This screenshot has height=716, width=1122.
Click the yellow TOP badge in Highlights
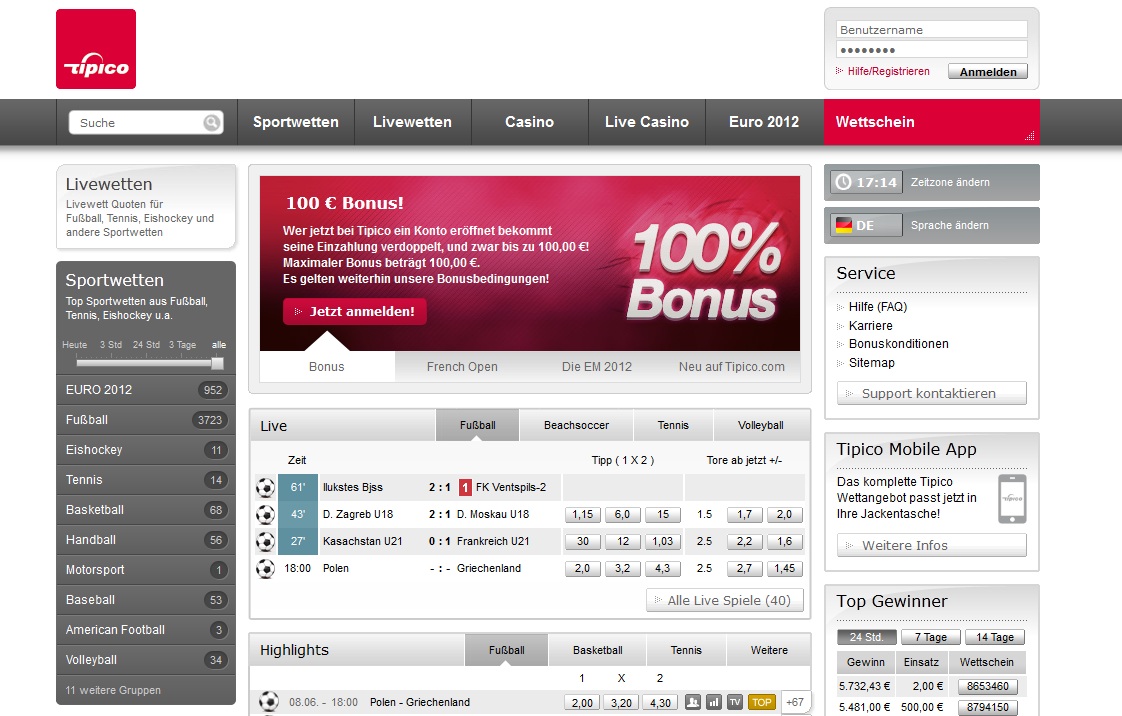[x=761, y=702]
